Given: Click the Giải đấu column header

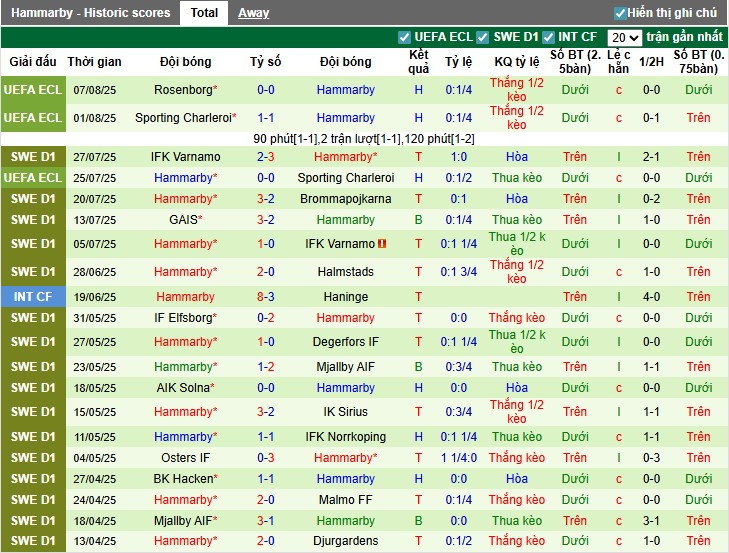Looking at the screenshot, I should click(33, 62).
